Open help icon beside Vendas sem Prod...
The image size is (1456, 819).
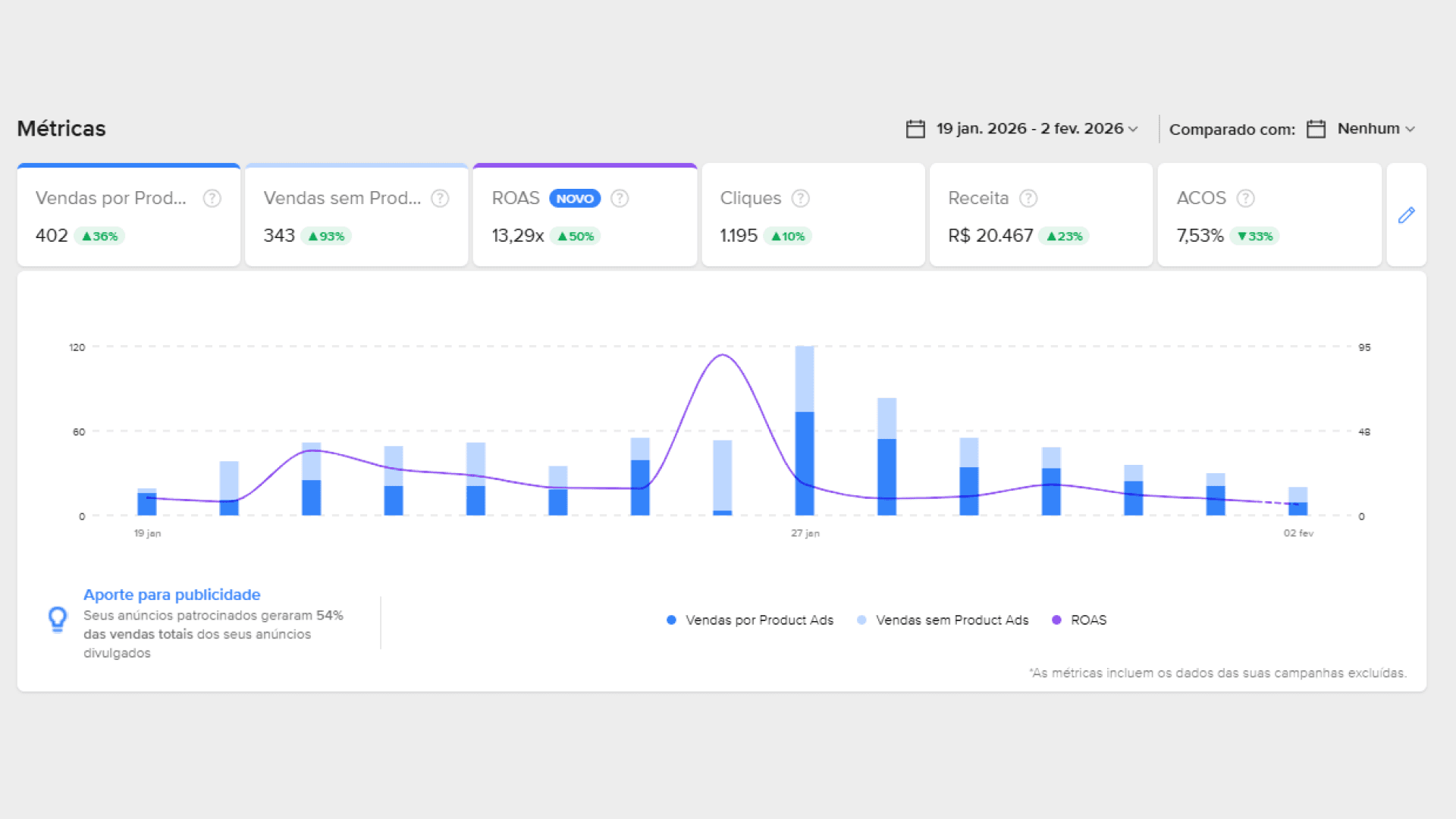pos(440,199)
